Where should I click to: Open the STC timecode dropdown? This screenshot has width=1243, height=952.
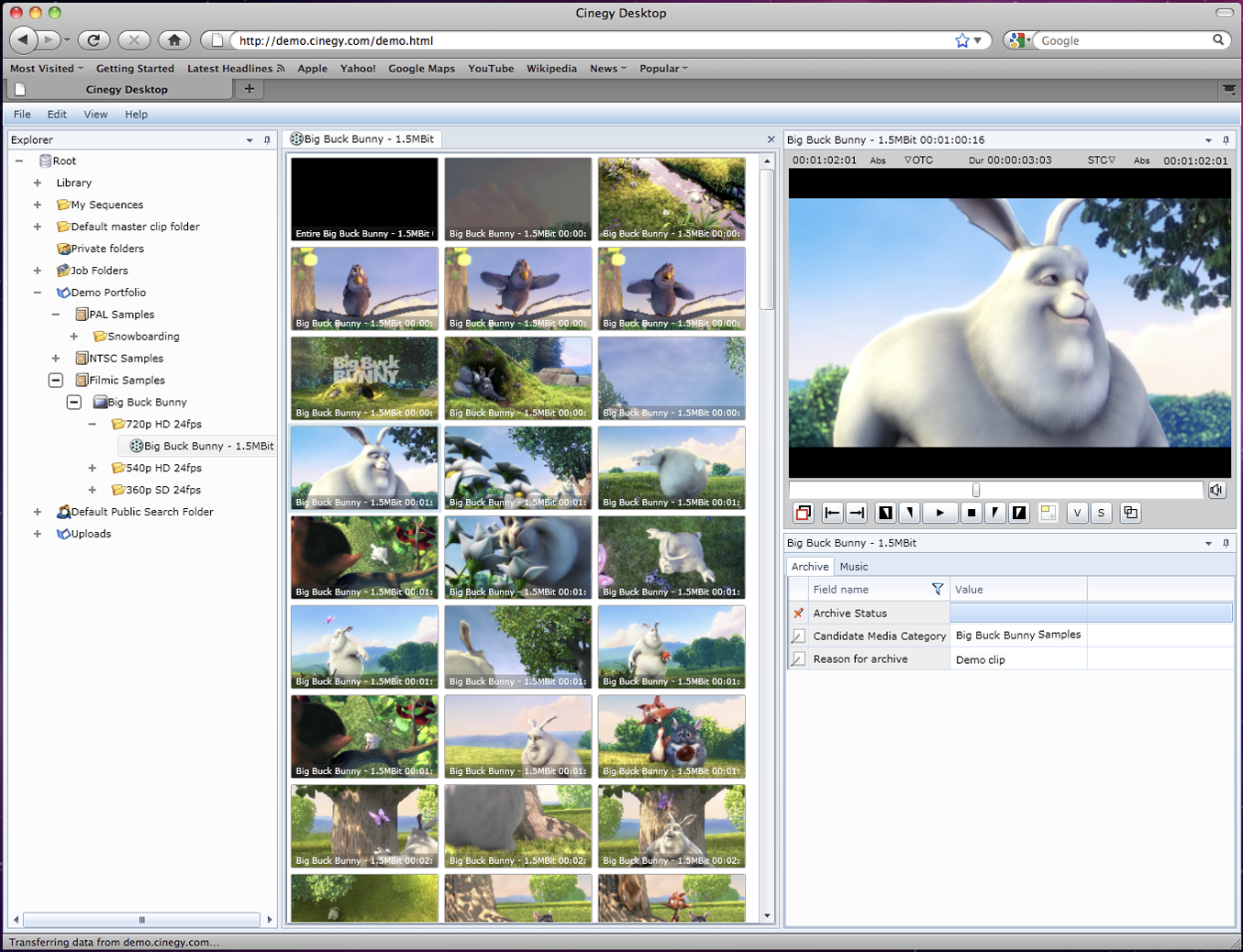coord(1102,160)
